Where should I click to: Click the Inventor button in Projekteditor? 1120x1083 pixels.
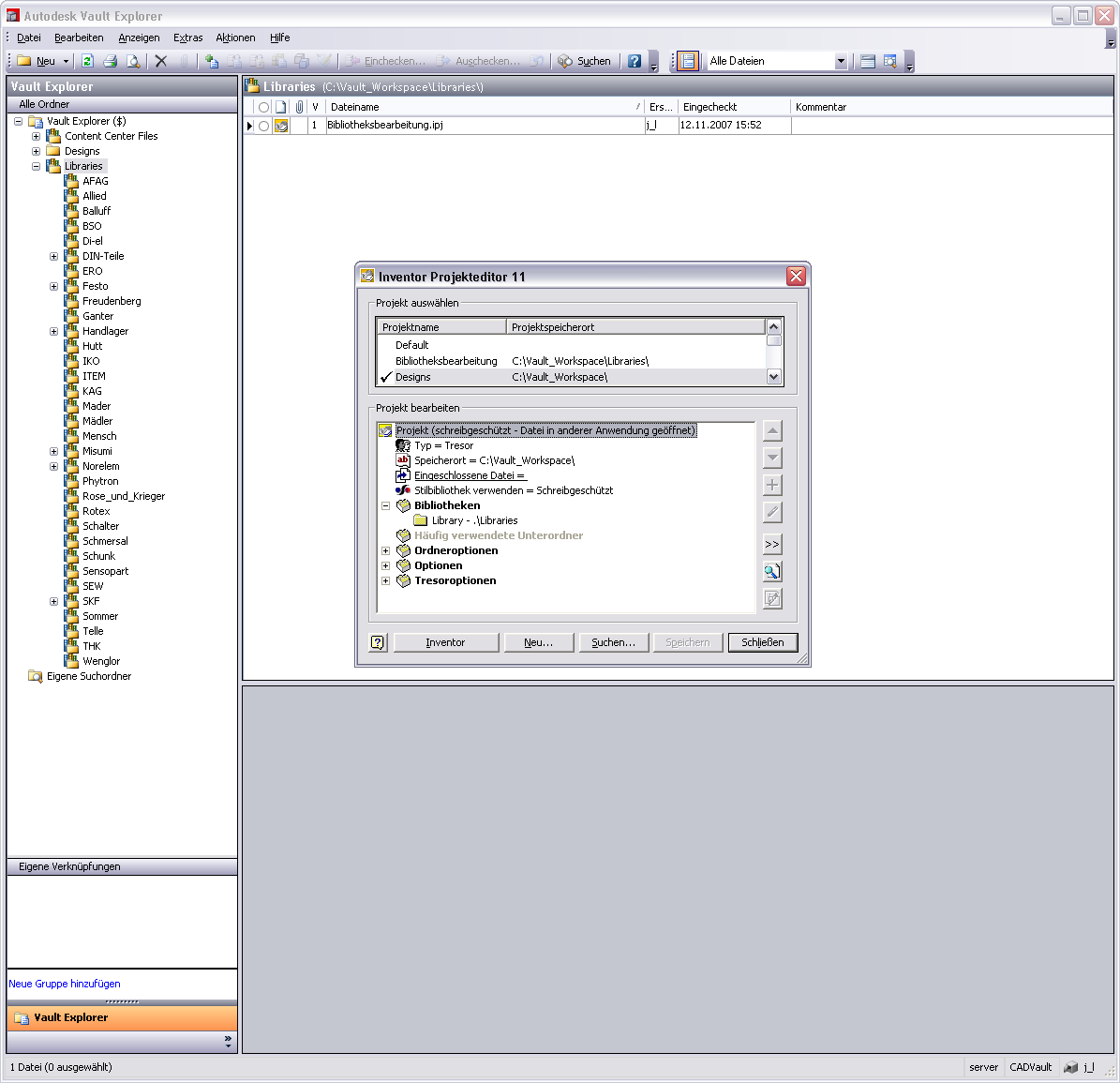pos(446,643)
